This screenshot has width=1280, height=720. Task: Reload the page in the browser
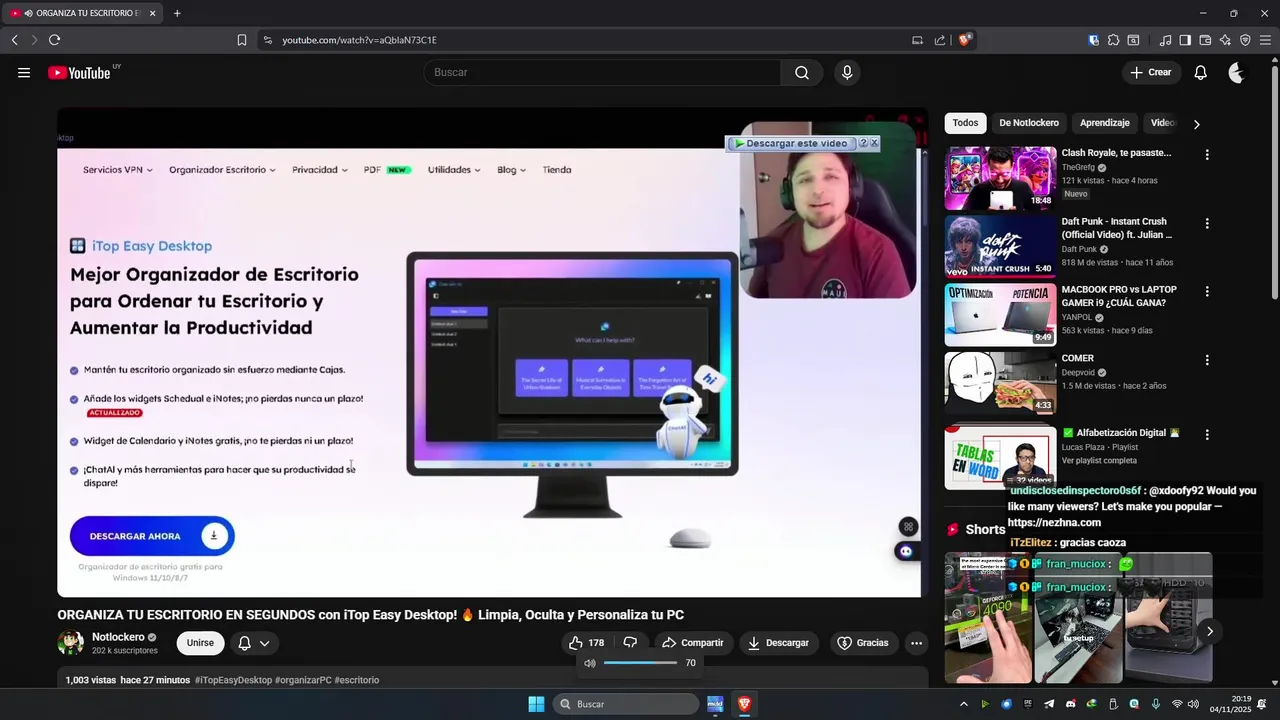point(54,40)
